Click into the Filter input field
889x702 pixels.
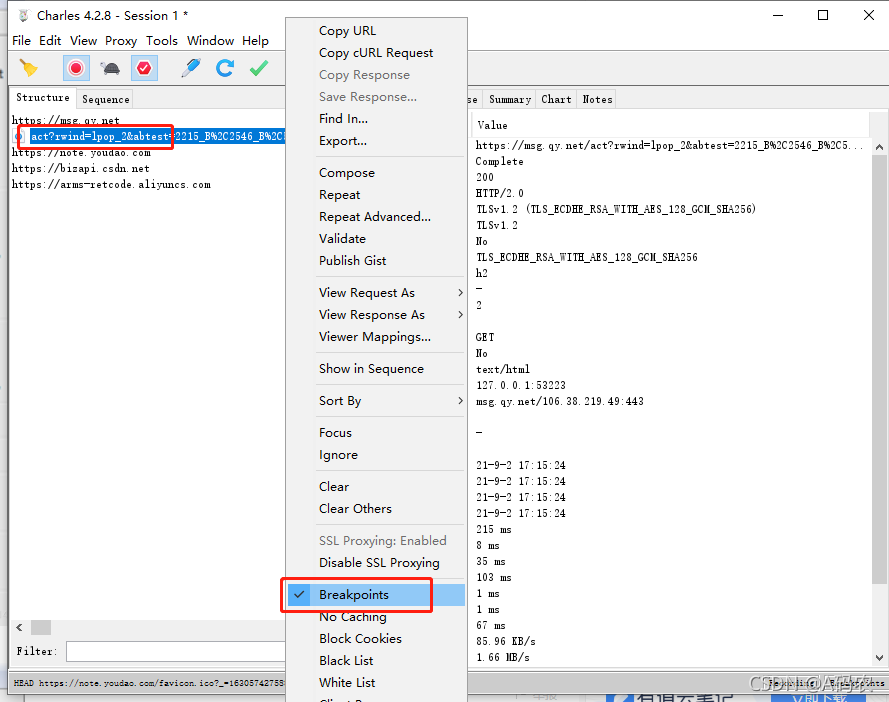coord(176,652)
